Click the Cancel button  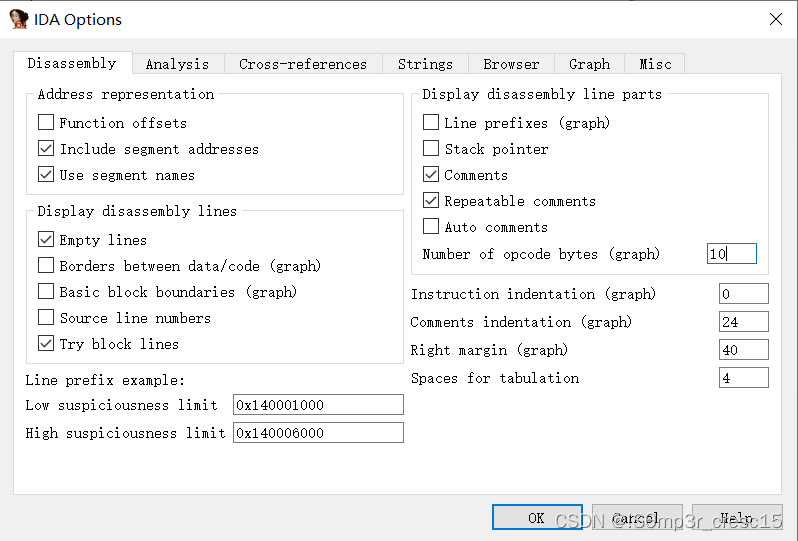(637, 518)
